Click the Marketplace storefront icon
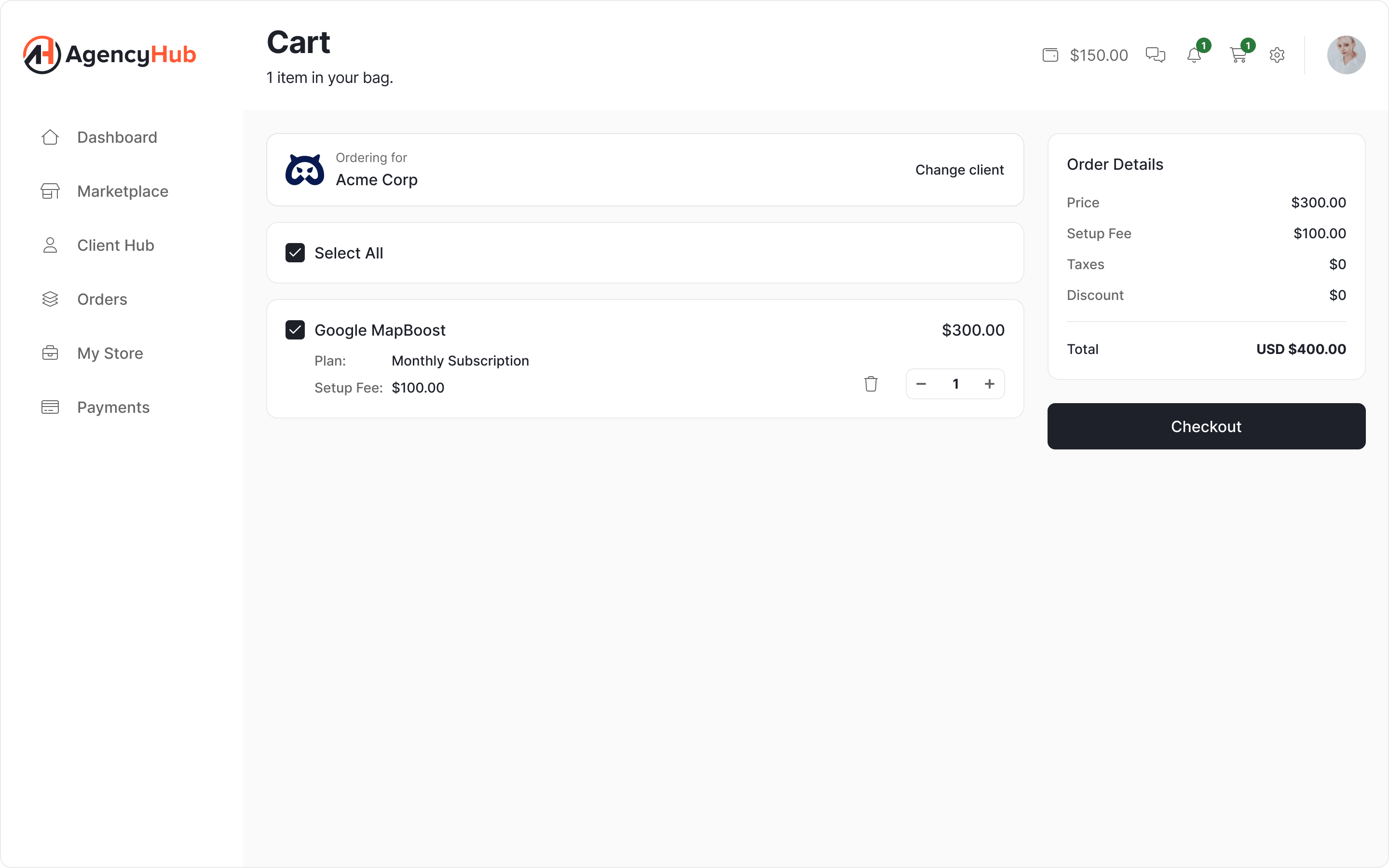1389x868 pixels. click(50, 191)
